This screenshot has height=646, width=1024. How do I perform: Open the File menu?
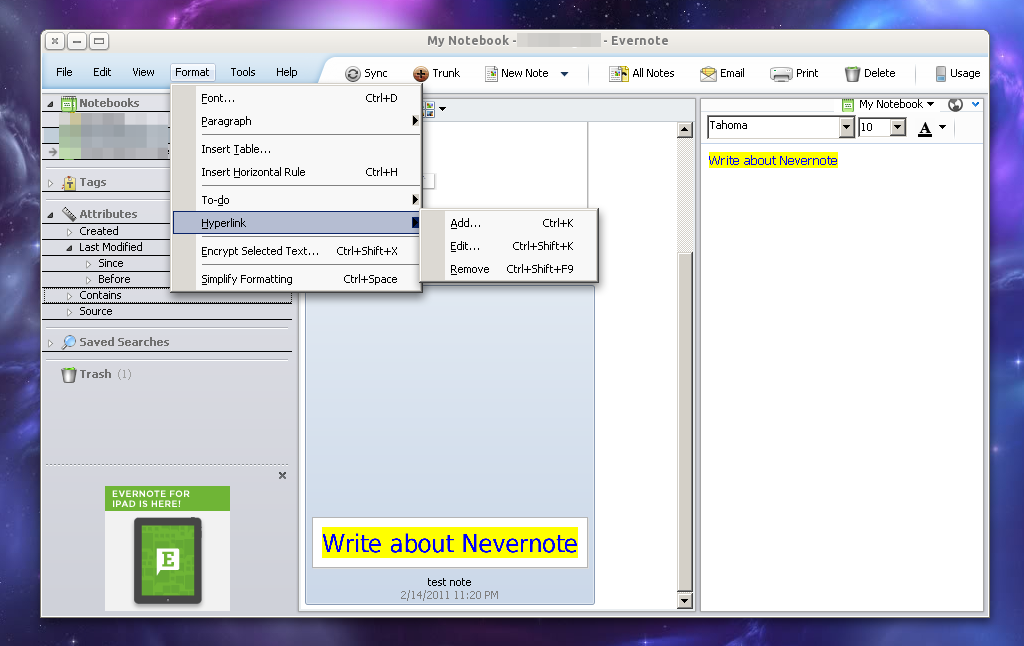pos(64,72)
